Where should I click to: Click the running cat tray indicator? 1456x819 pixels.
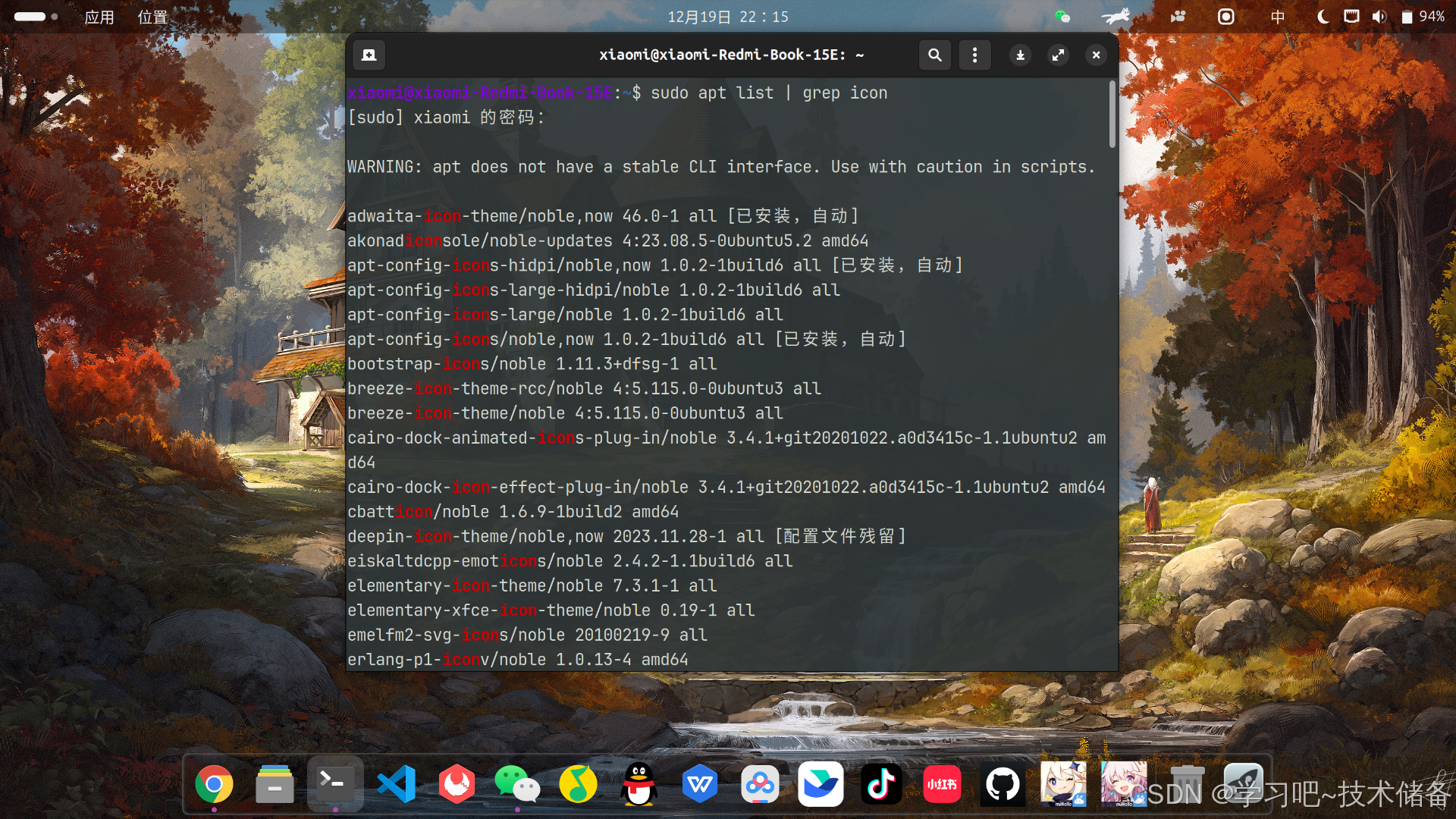(1116, 16)
